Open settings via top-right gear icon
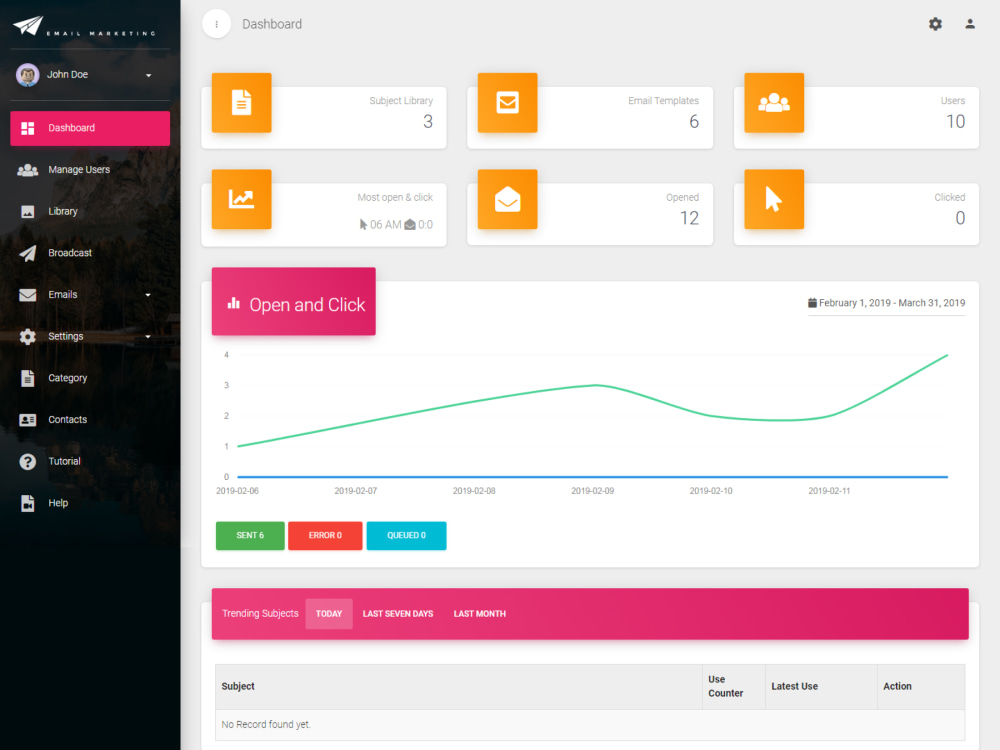Image resolution: width=1000 pixels, height=750 pixels. (x=935, y=24)
